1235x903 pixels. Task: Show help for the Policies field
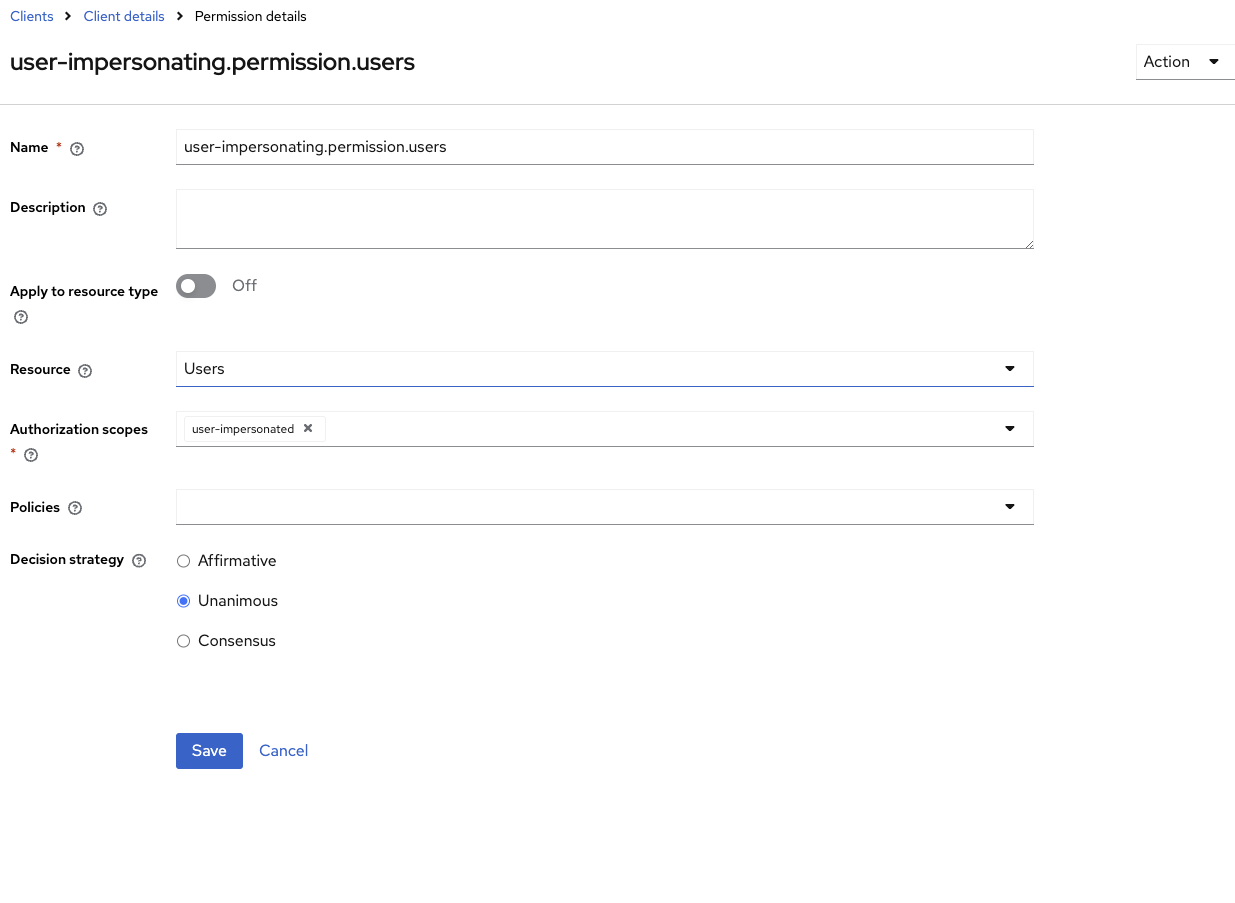pyautogui.click(x=75, y=507)
